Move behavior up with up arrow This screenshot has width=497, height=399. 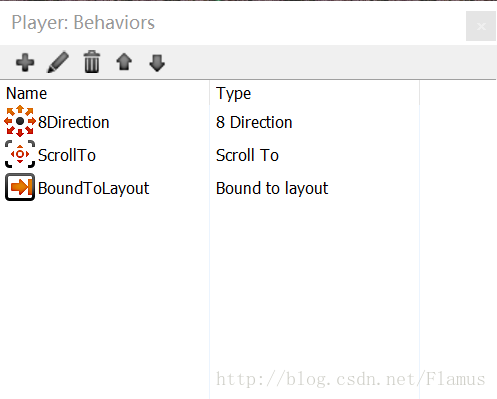click(124, 62)
